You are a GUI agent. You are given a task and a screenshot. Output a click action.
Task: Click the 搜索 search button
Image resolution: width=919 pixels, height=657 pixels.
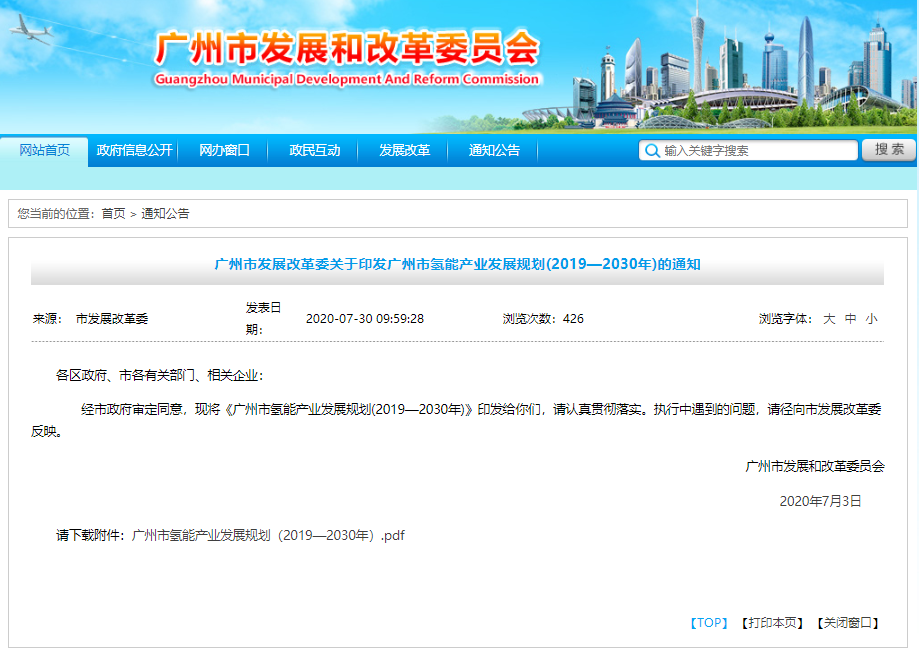click(x=888, y=150)
